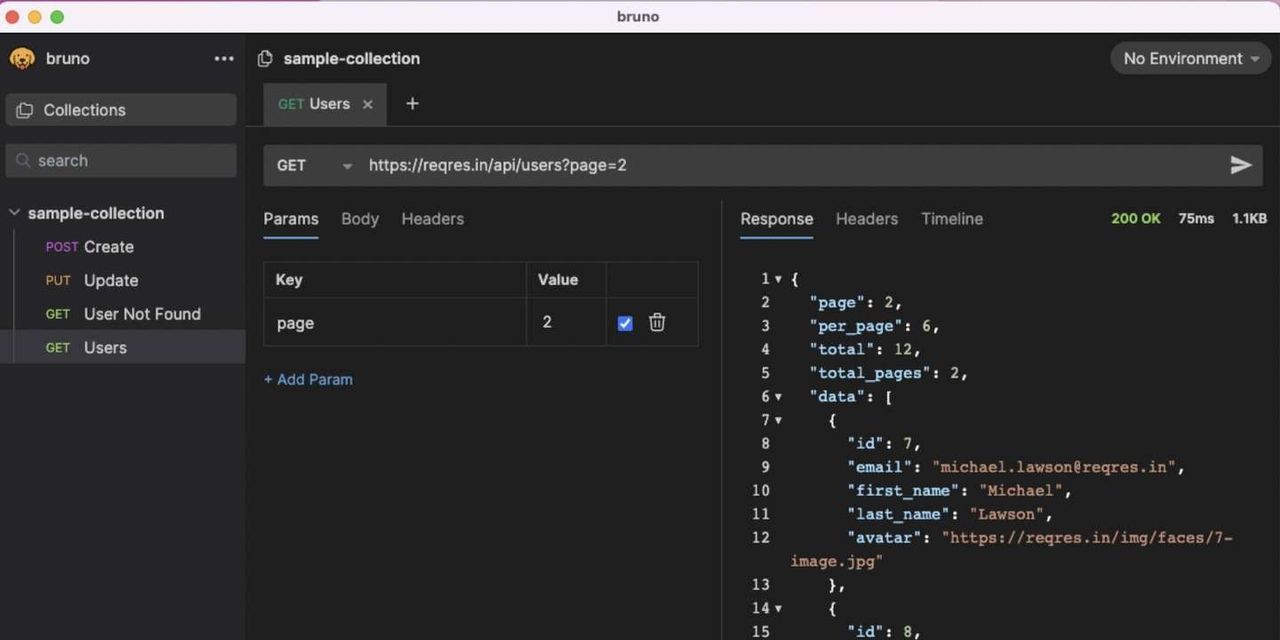Delete the page param with trash icon
The image size is (1280, 640).
pyautogui.click(x=657, y=322)
